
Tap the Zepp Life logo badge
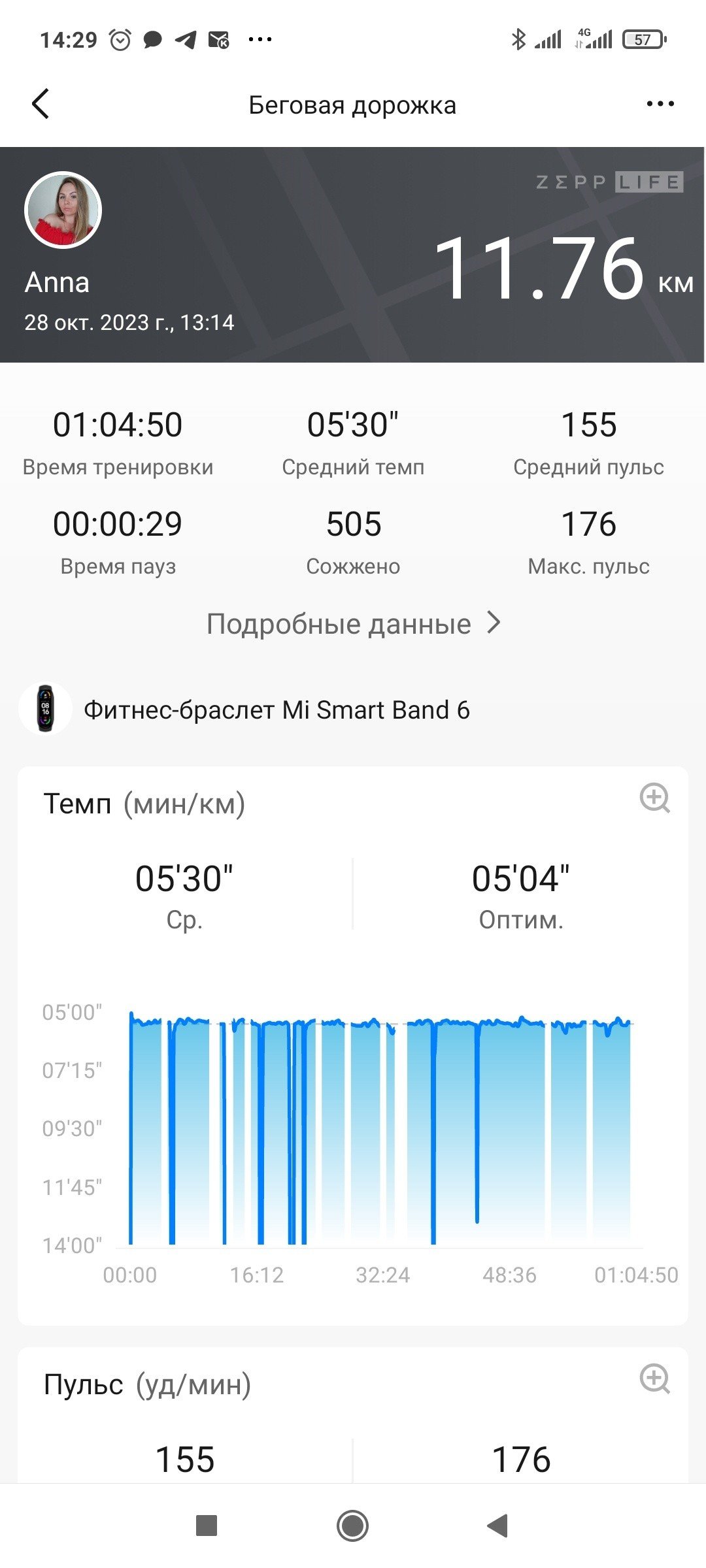tap(609, 182)
